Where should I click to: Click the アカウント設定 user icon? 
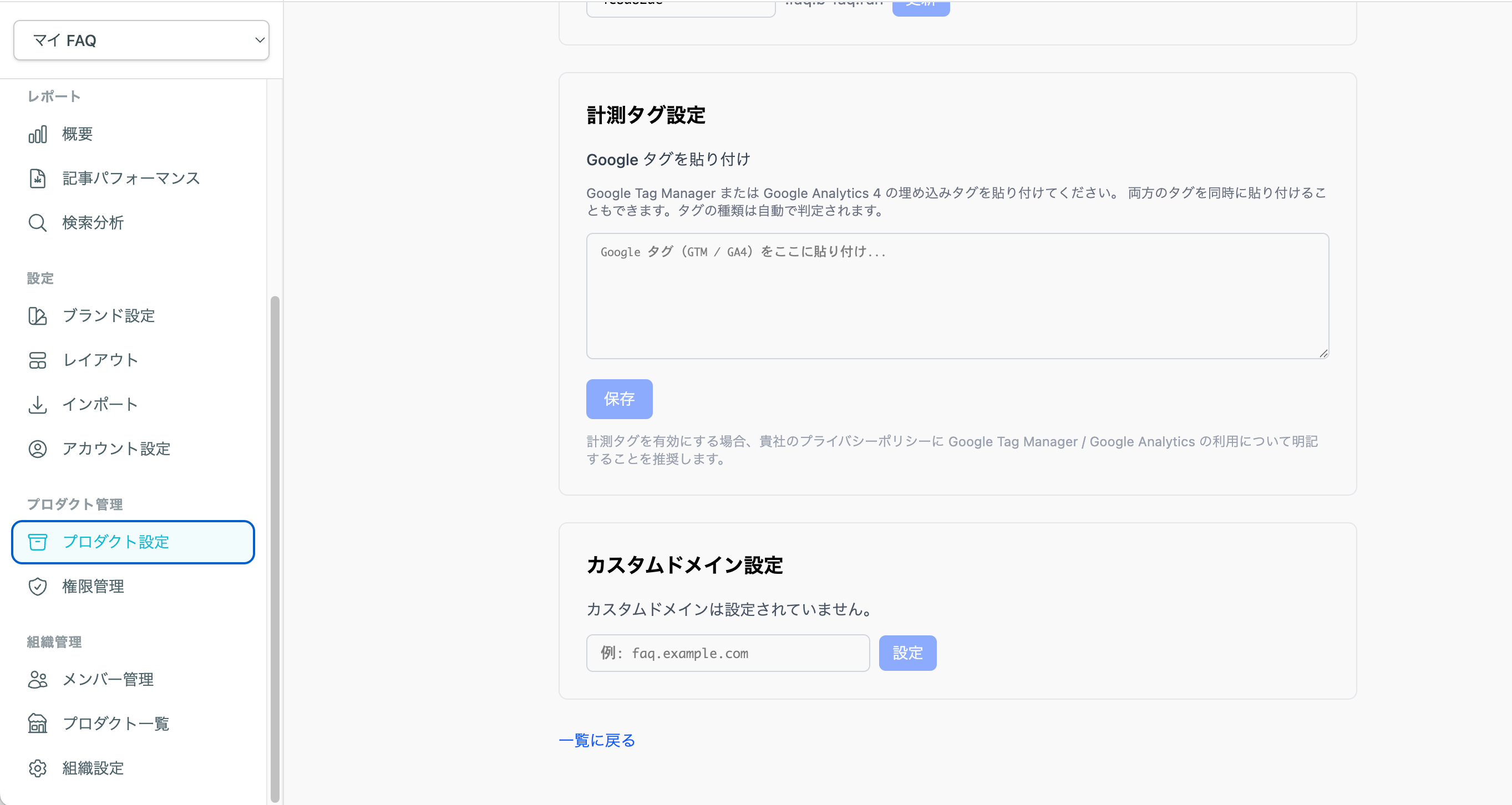(x=38, y=449)
